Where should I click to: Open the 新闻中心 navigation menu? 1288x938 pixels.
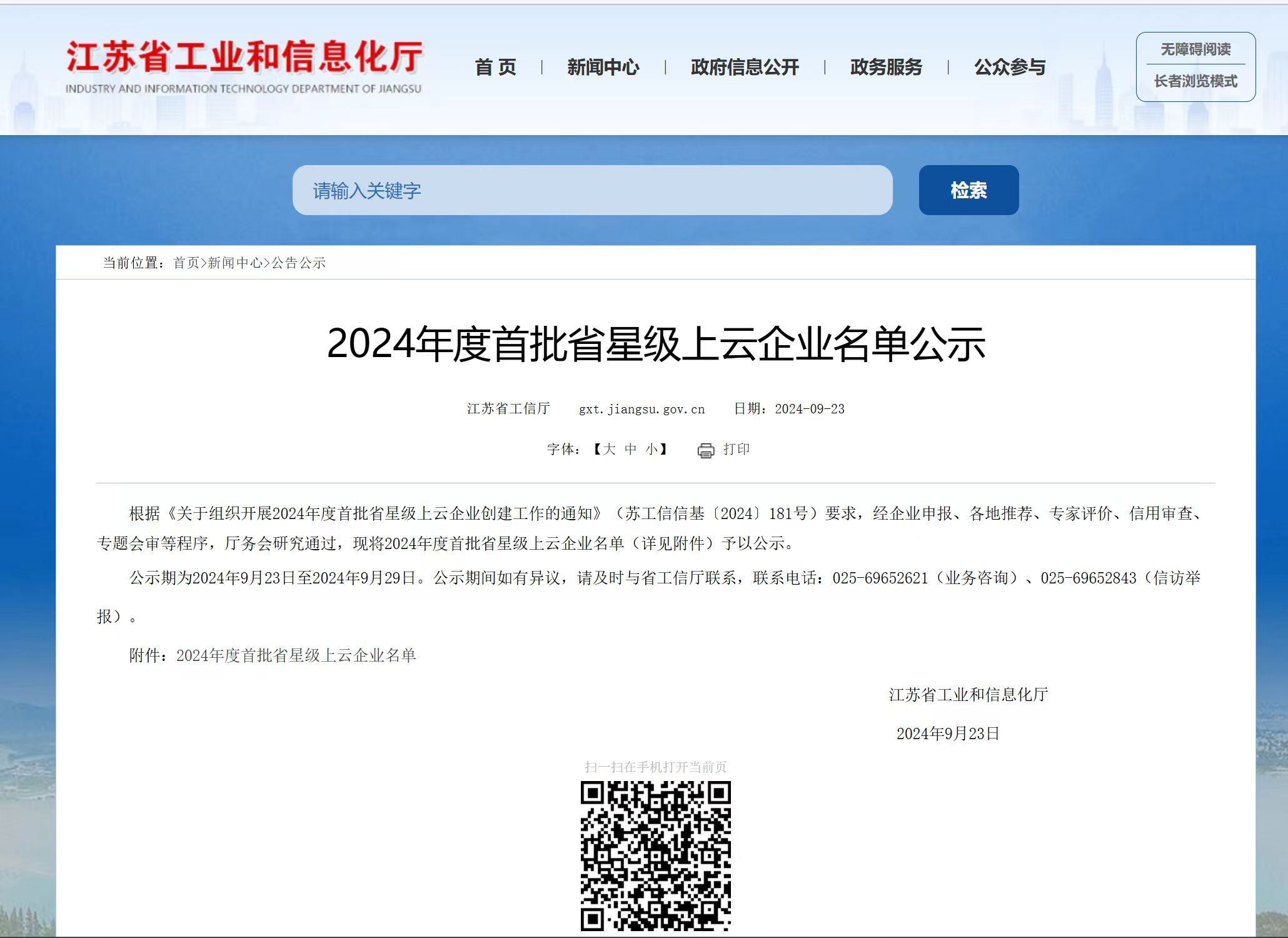(603, 67)
